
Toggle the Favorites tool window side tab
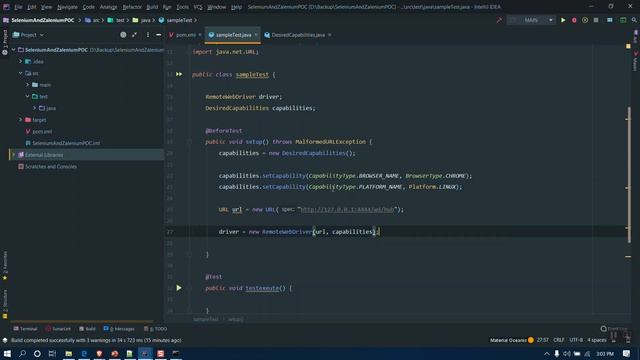click(5, 266)
